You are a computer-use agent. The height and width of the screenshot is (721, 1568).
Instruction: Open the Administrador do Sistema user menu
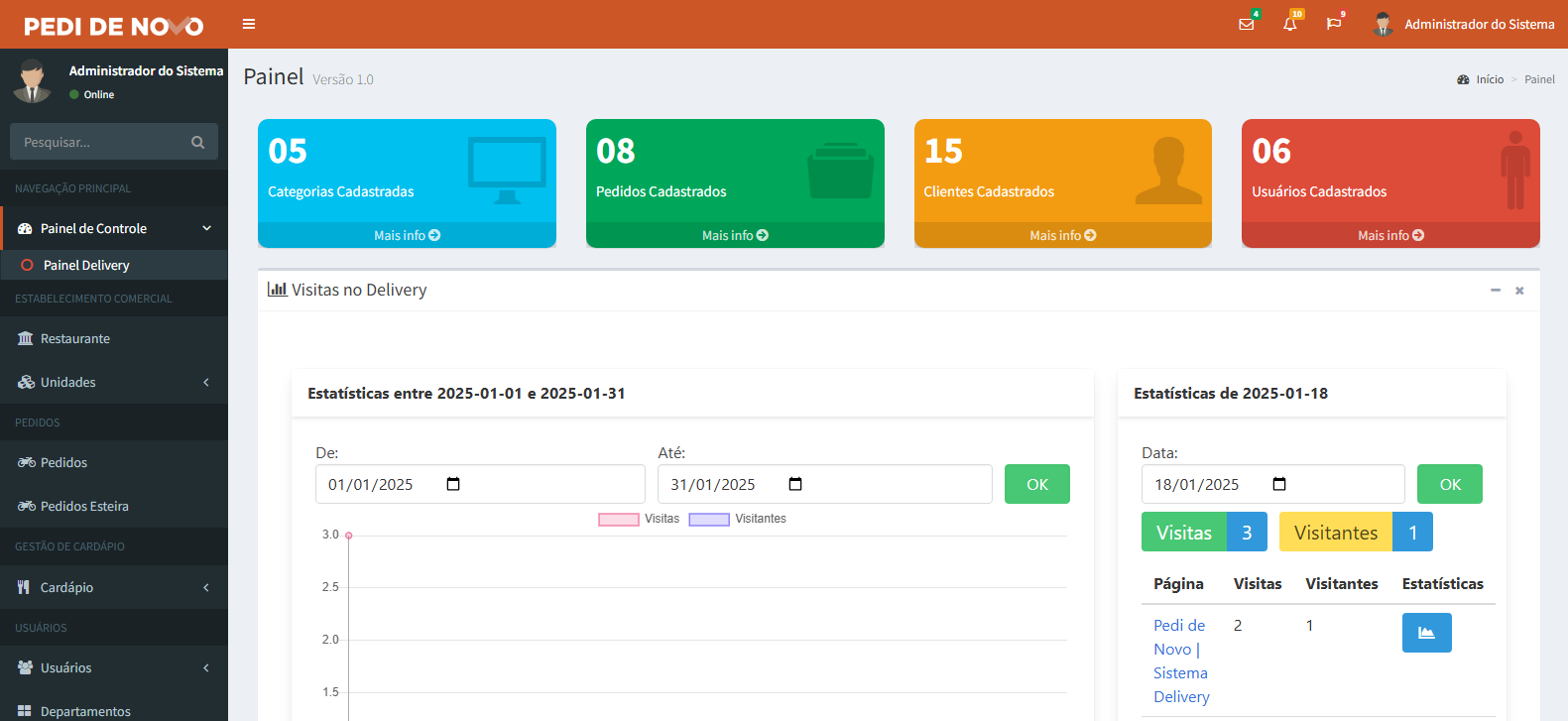(1464, 24)
